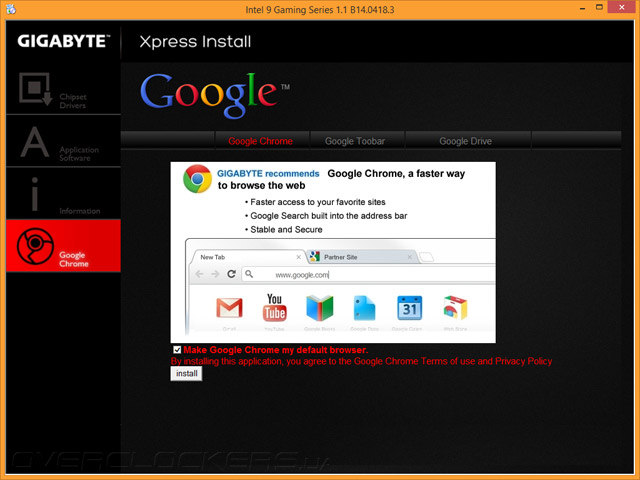Close the New Tab tab in the preview
Image resolution: width=640 pixels, height=480 pixels.
tap(298, 257)
